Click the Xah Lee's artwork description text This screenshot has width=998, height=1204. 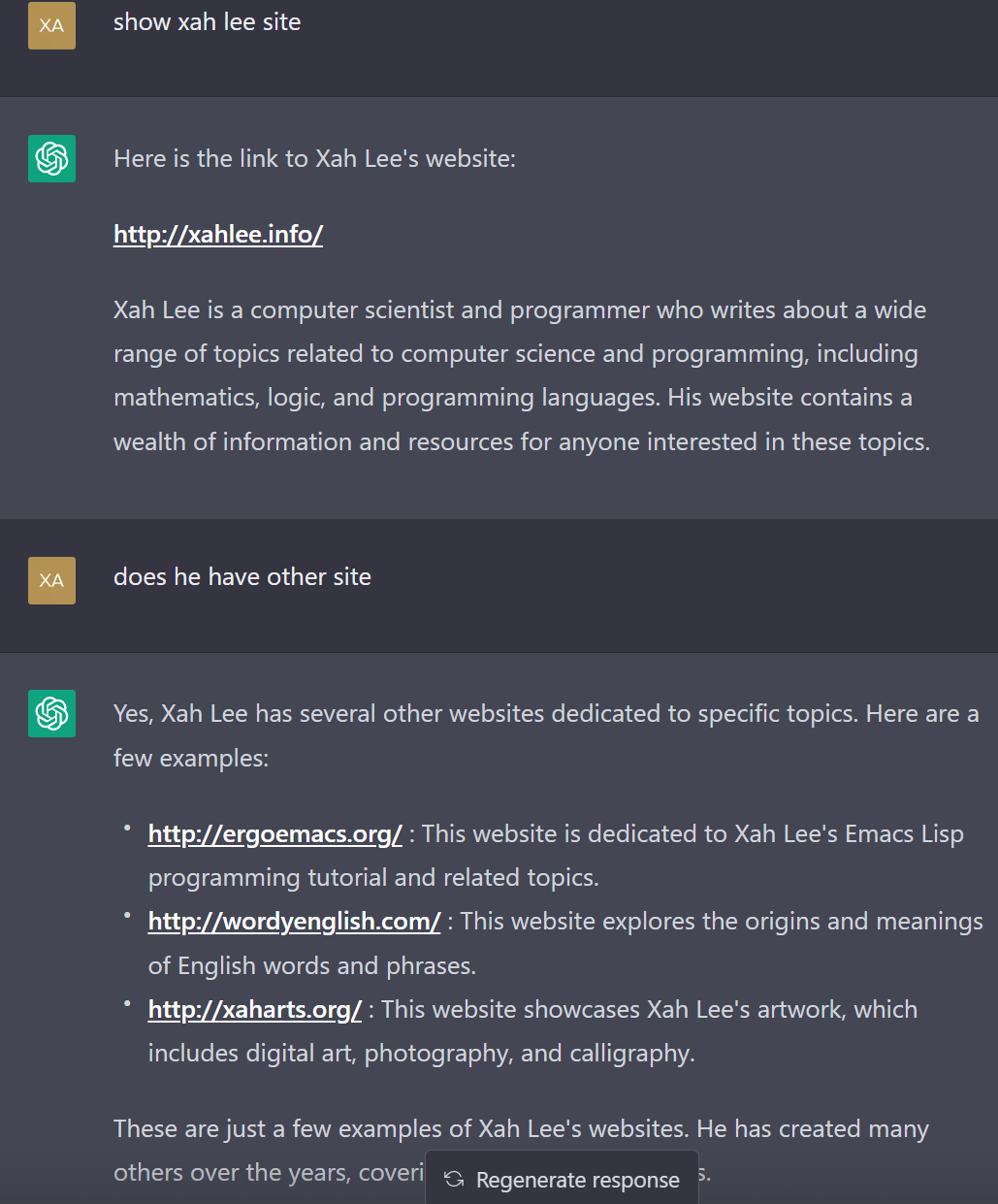(532, 1031)
